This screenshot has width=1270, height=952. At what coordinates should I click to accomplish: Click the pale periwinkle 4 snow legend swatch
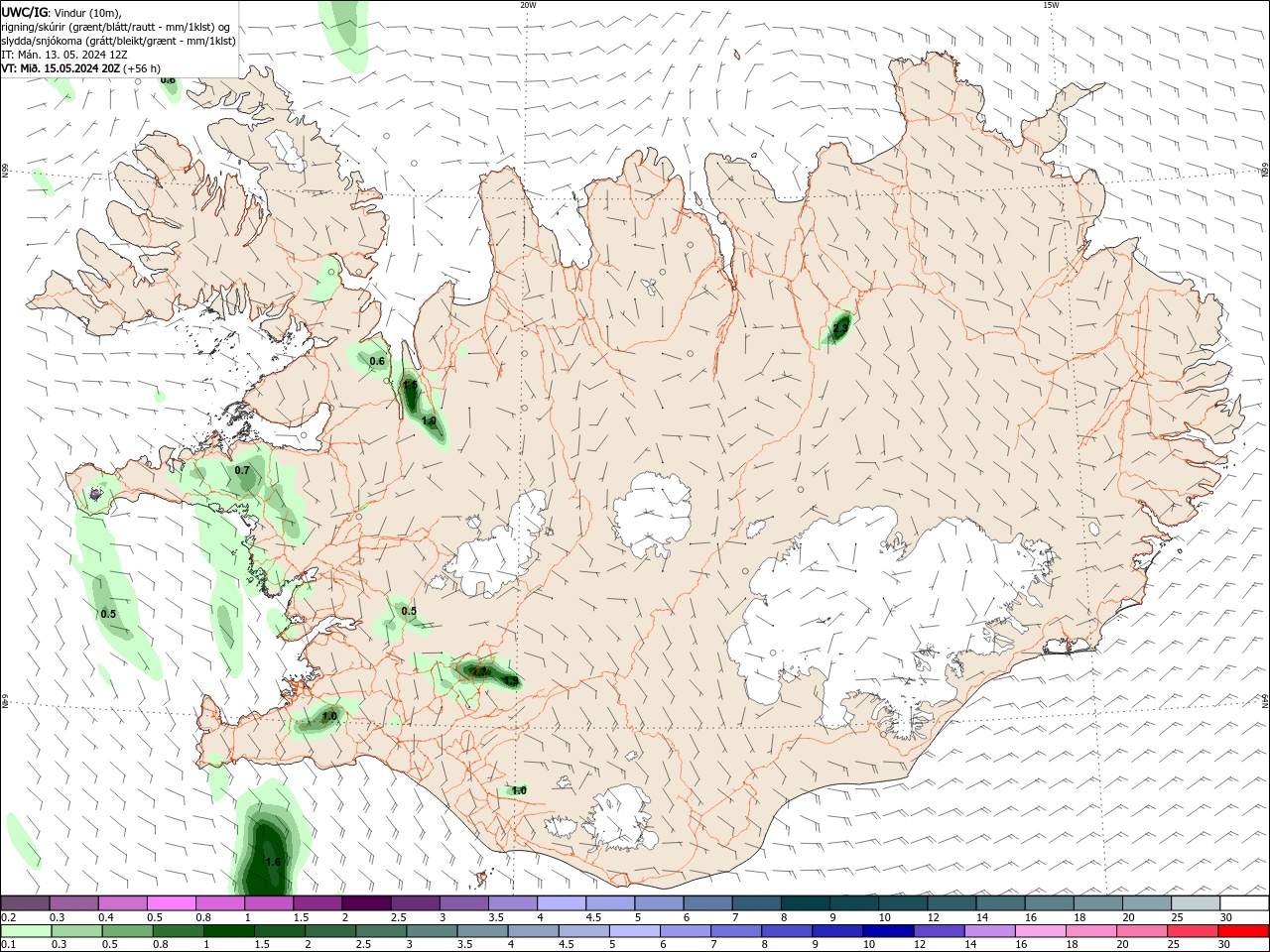(x=562, y=903)
